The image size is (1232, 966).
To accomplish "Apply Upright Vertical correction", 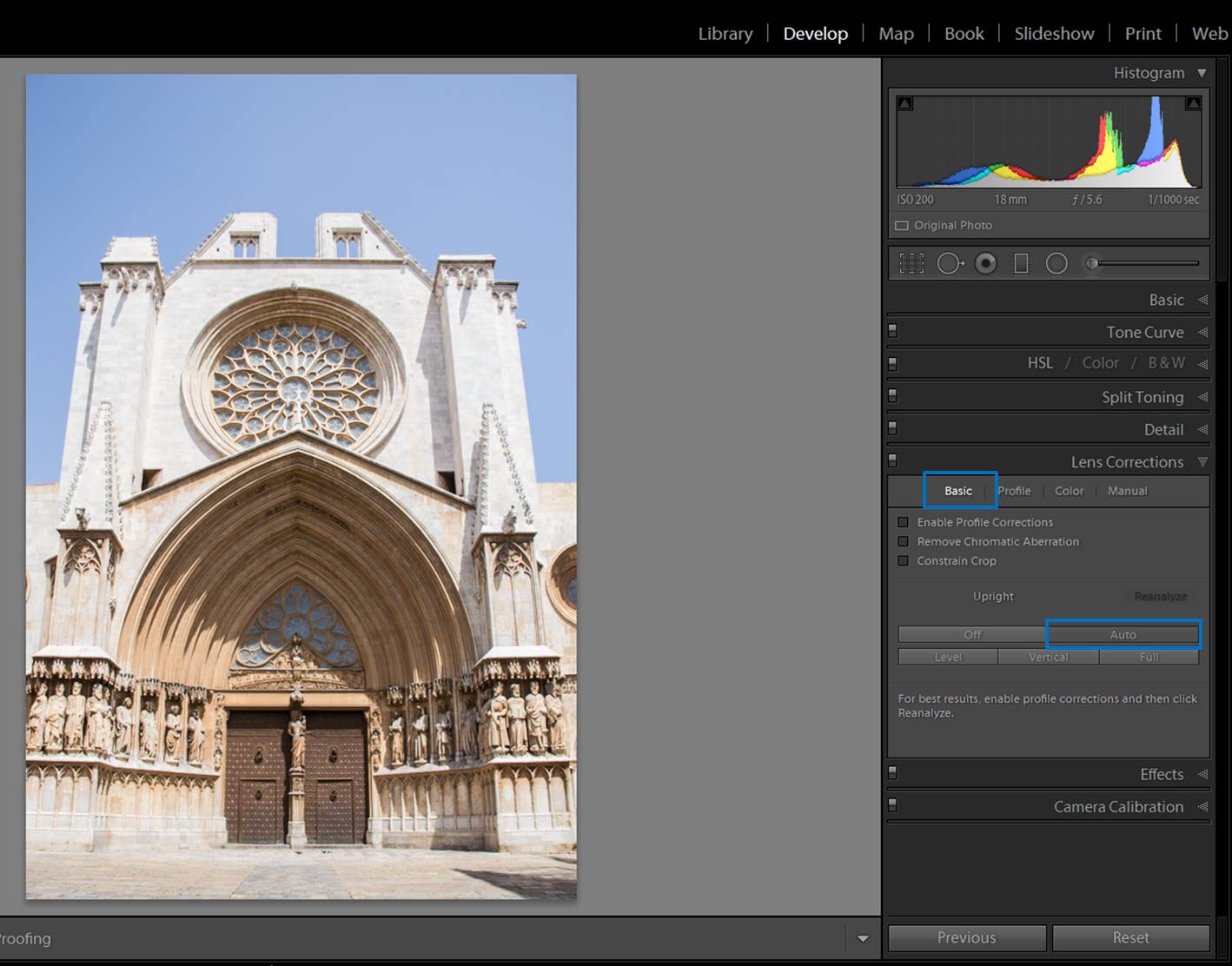I will (x=1048, y=658).
